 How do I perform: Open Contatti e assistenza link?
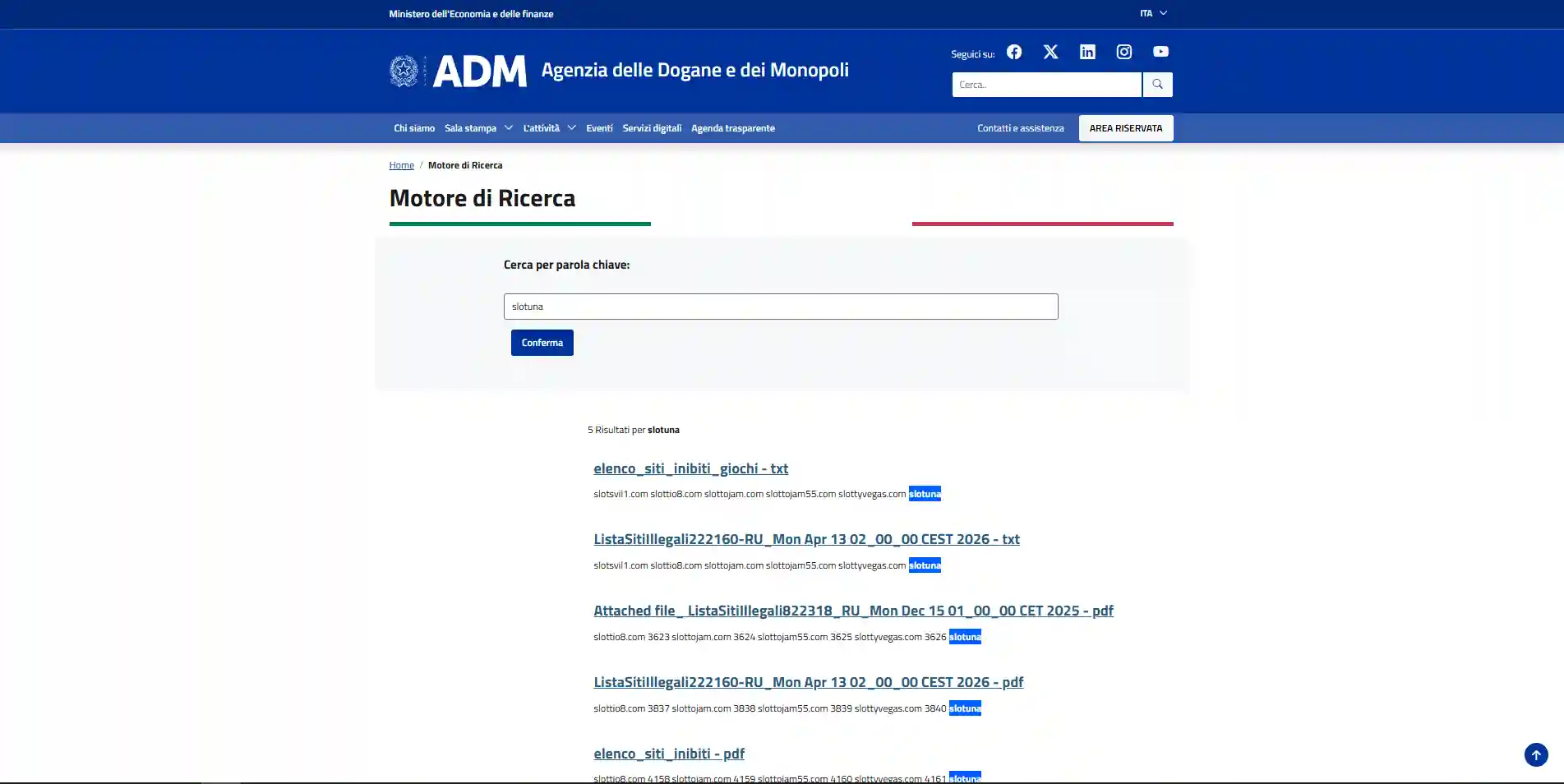(1020, 128)
